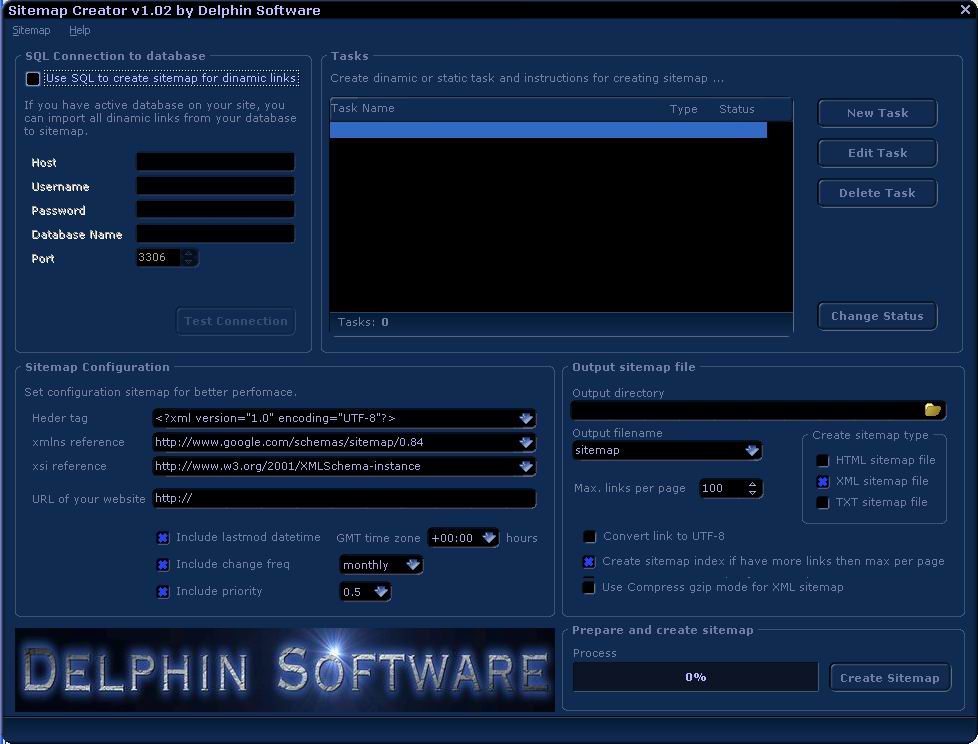The width and height of the screenshot is (978, 744).
Task: Click the New Task button
Action: pyautogui.click(x=877, y=113)
